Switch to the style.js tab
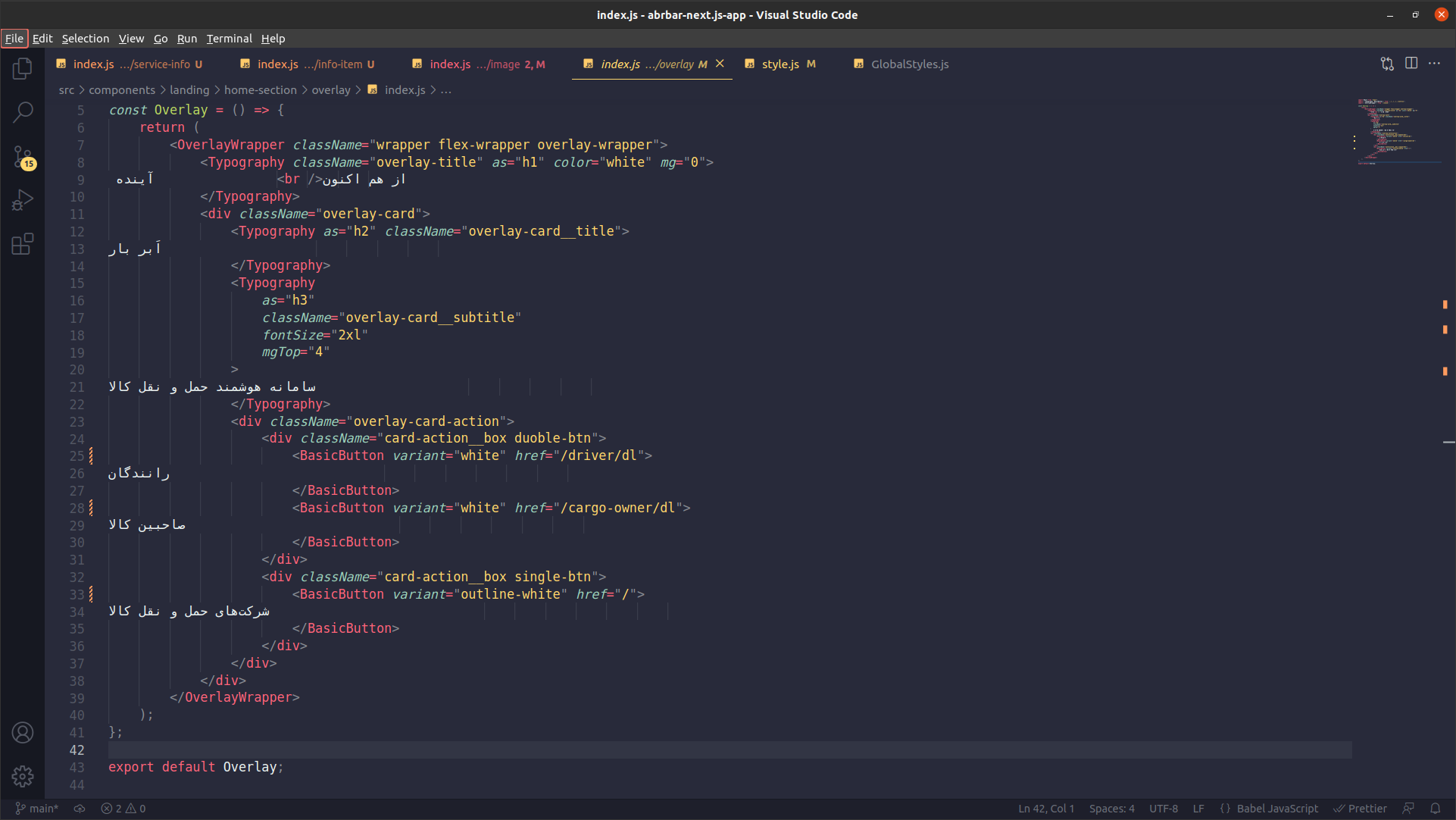1456x820 pixels. (780, 64)
